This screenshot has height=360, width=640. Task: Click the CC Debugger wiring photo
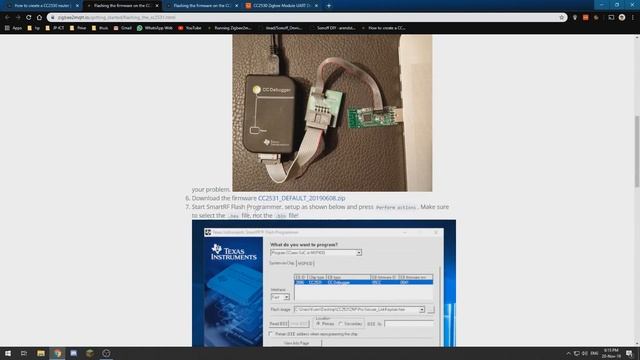point(332,113)
